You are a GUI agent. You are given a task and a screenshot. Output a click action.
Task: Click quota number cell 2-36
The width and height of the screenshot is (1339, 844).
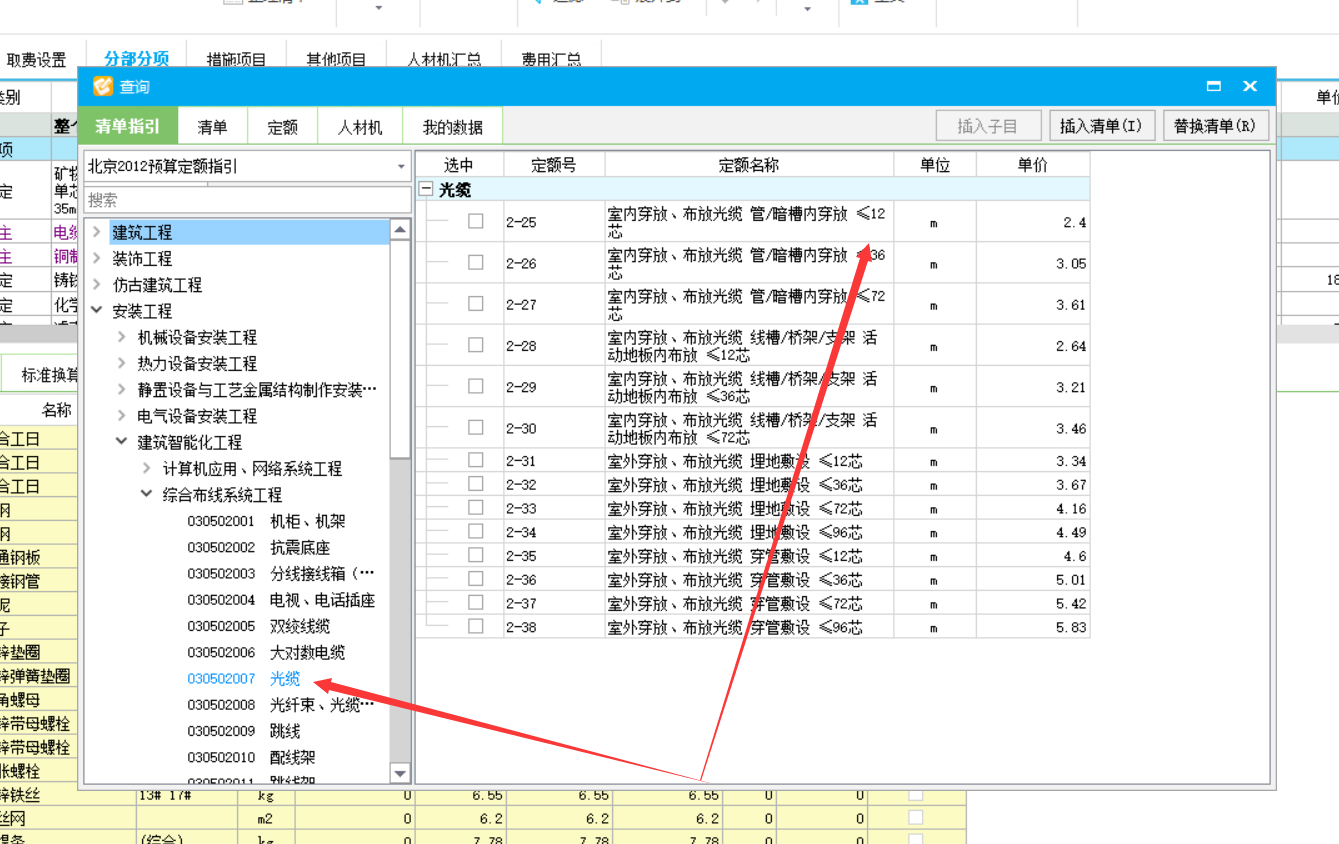[554, 579]
